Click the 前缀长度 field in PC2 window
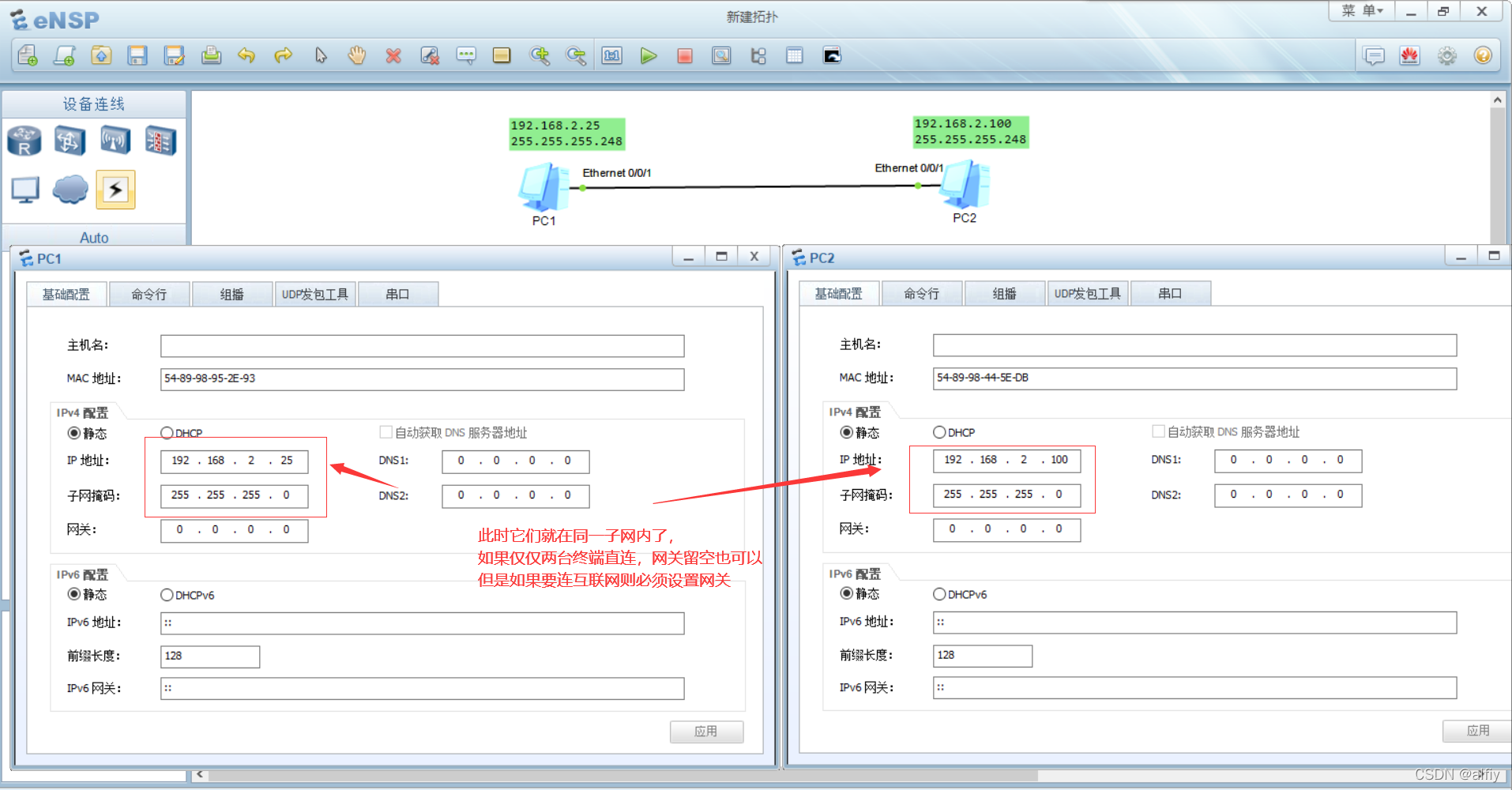1512x790 pixels. 983,656
